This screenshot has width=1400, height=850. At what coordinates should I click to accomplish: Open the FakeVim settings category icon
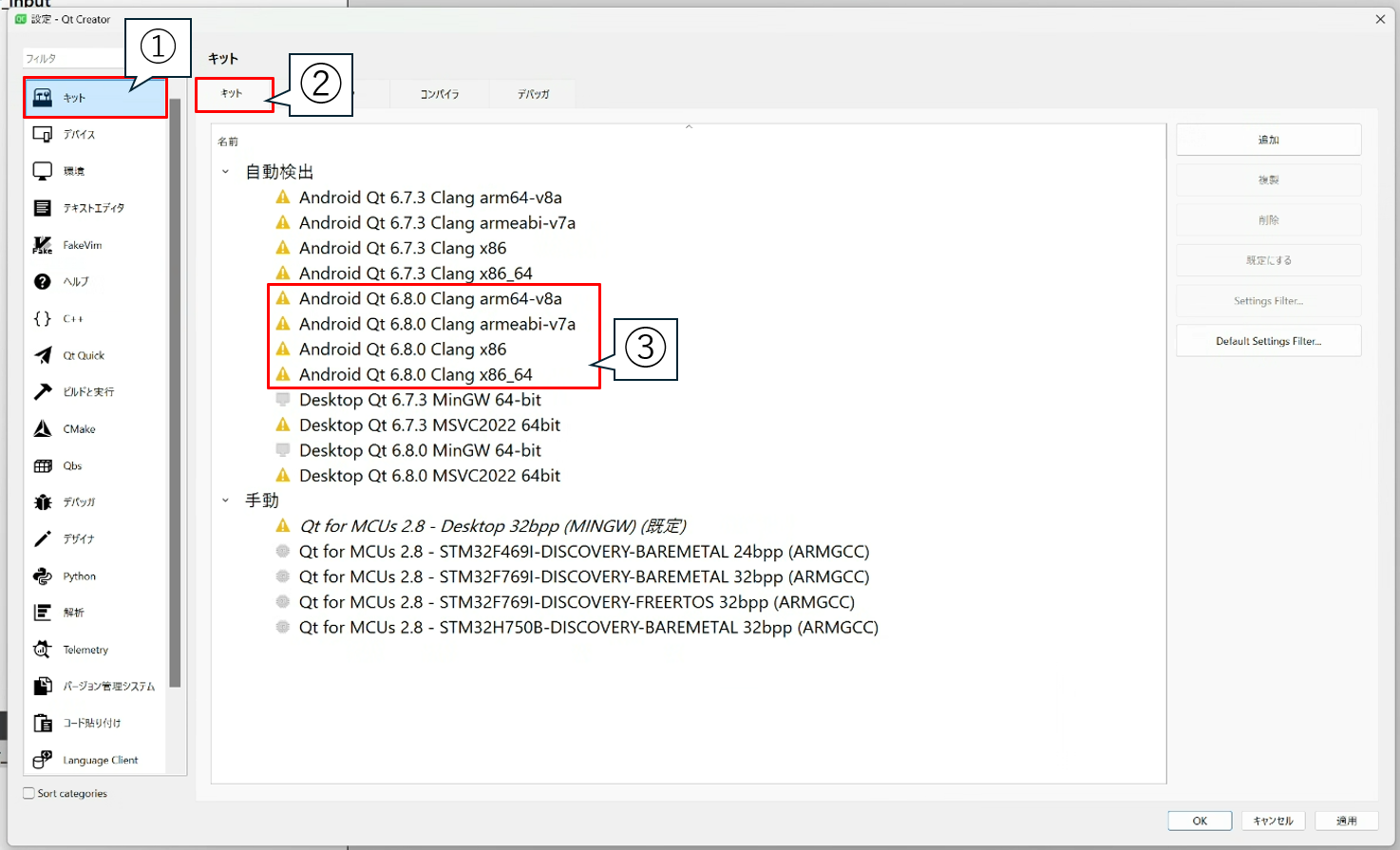(x=43, y=245)
